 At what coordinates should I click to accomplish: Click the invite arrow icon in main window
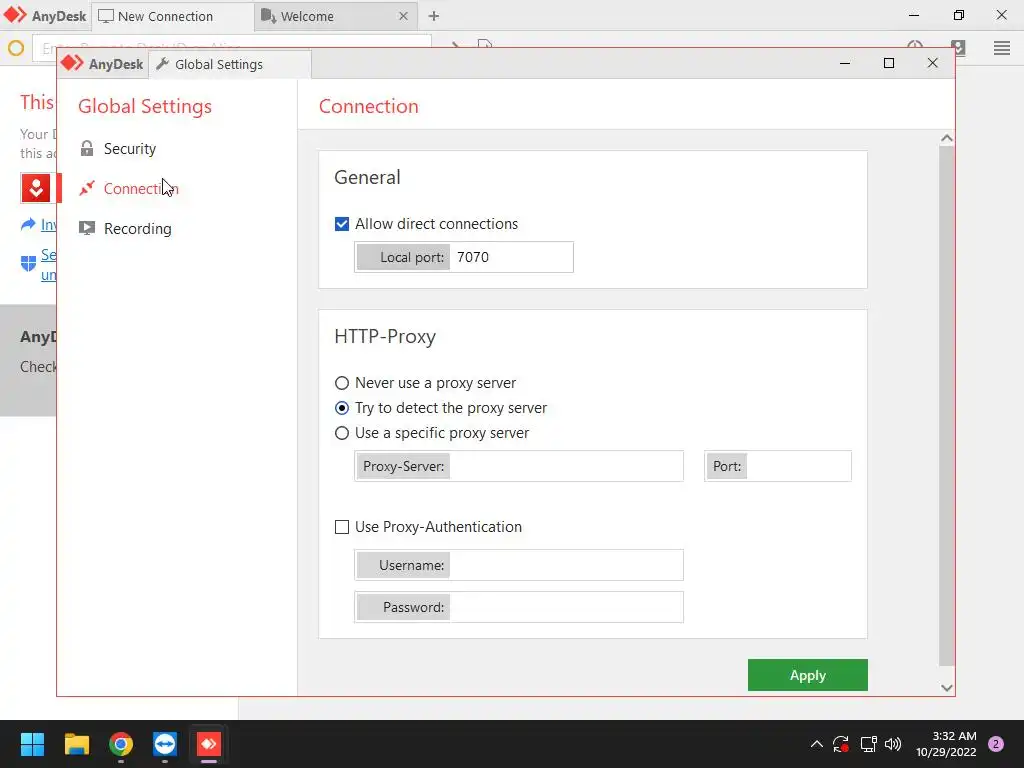[28, 225]
